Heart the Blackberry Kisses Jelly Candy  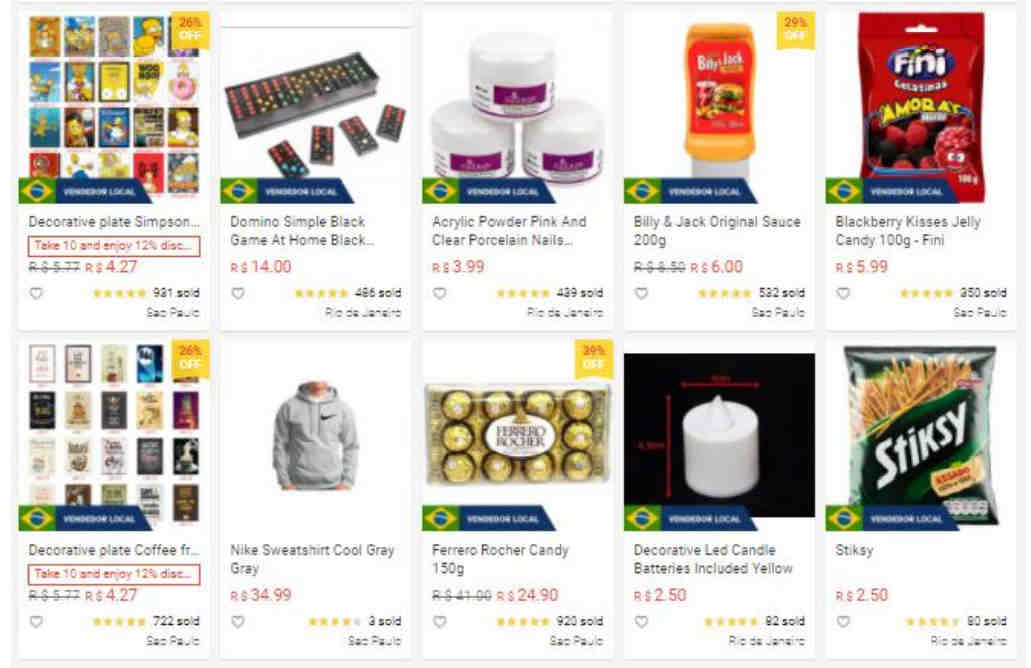tap(844, 293)
